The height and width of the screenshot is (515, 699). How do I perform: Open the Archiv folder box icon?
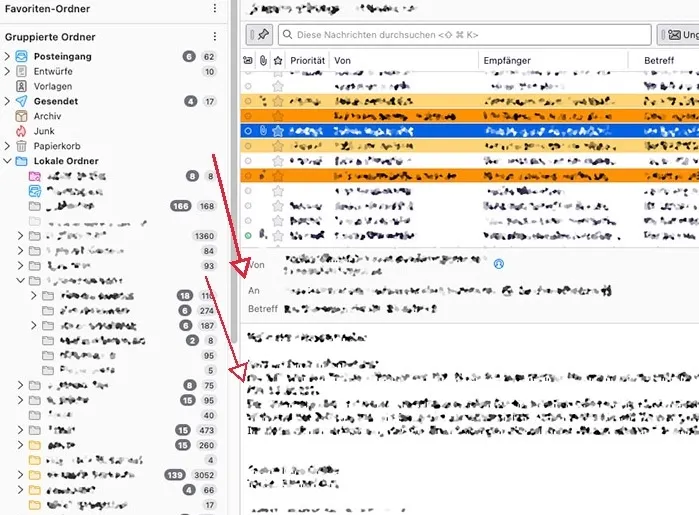21,116
